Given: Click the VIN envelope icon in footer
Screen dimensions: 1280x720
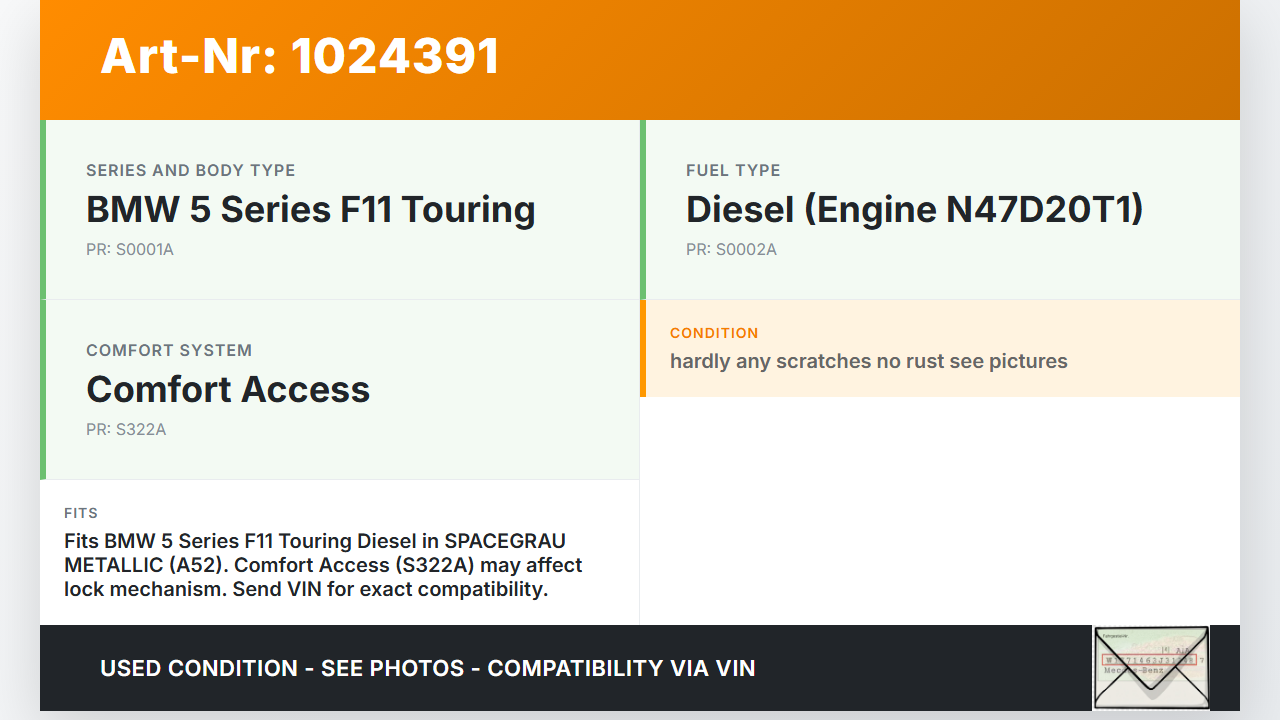Looking at the screenshot, I should 1151,667.
